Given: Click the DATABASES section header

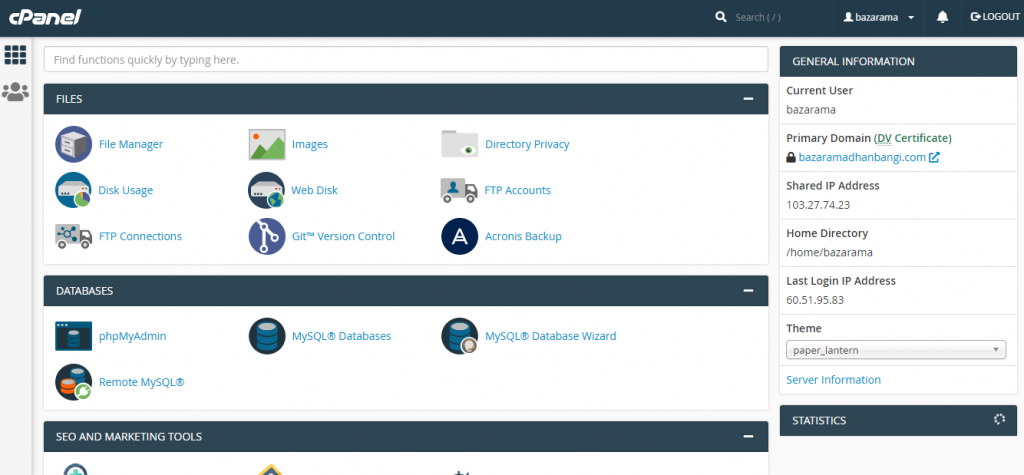Looking at the screenshot, I should pos(406,291).
